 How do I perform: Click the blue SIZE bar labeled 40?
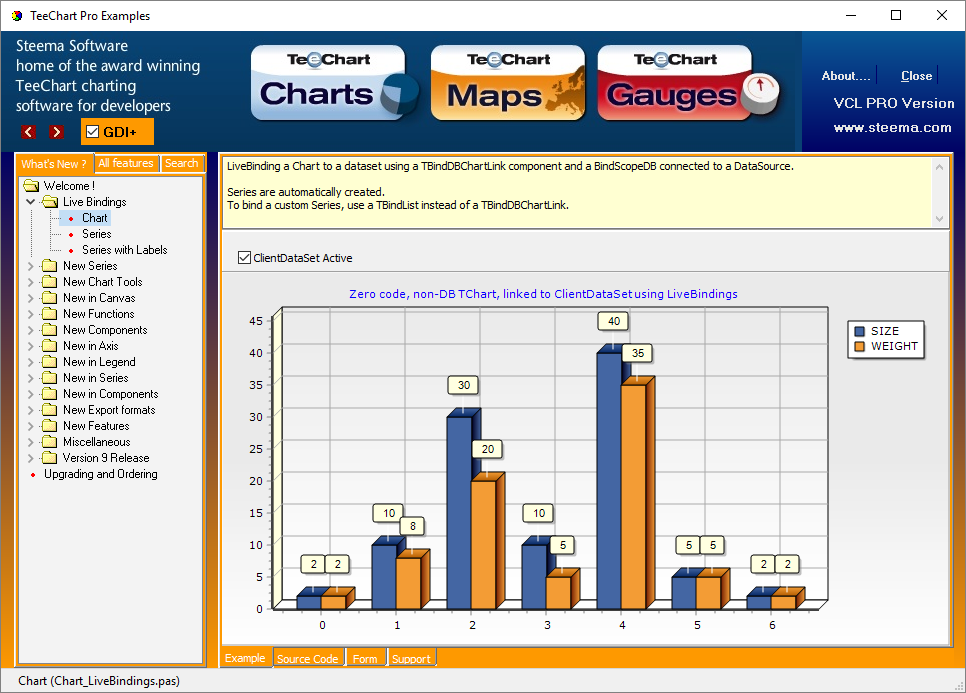pyautogui.click(x=609, y=480)
